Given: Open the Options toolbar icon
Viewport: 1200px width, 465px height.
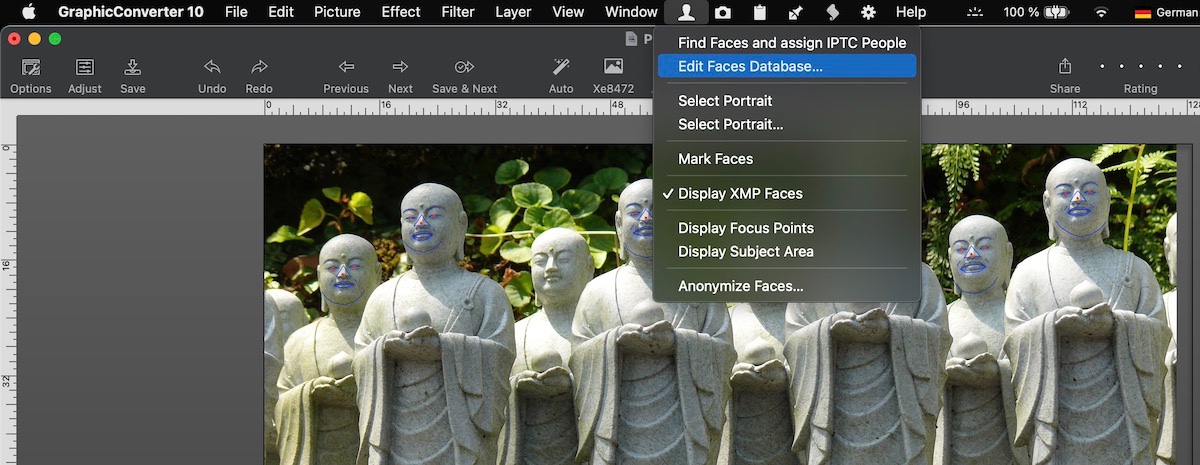Looking at the screenshot, I should pos(31,68).
